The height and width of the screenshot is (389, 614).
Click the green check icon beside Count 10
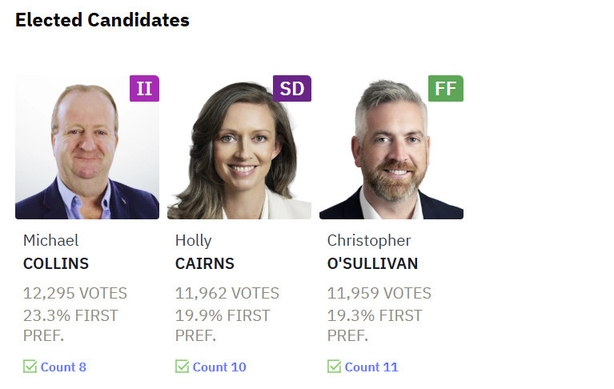click(x=182, y=367)
